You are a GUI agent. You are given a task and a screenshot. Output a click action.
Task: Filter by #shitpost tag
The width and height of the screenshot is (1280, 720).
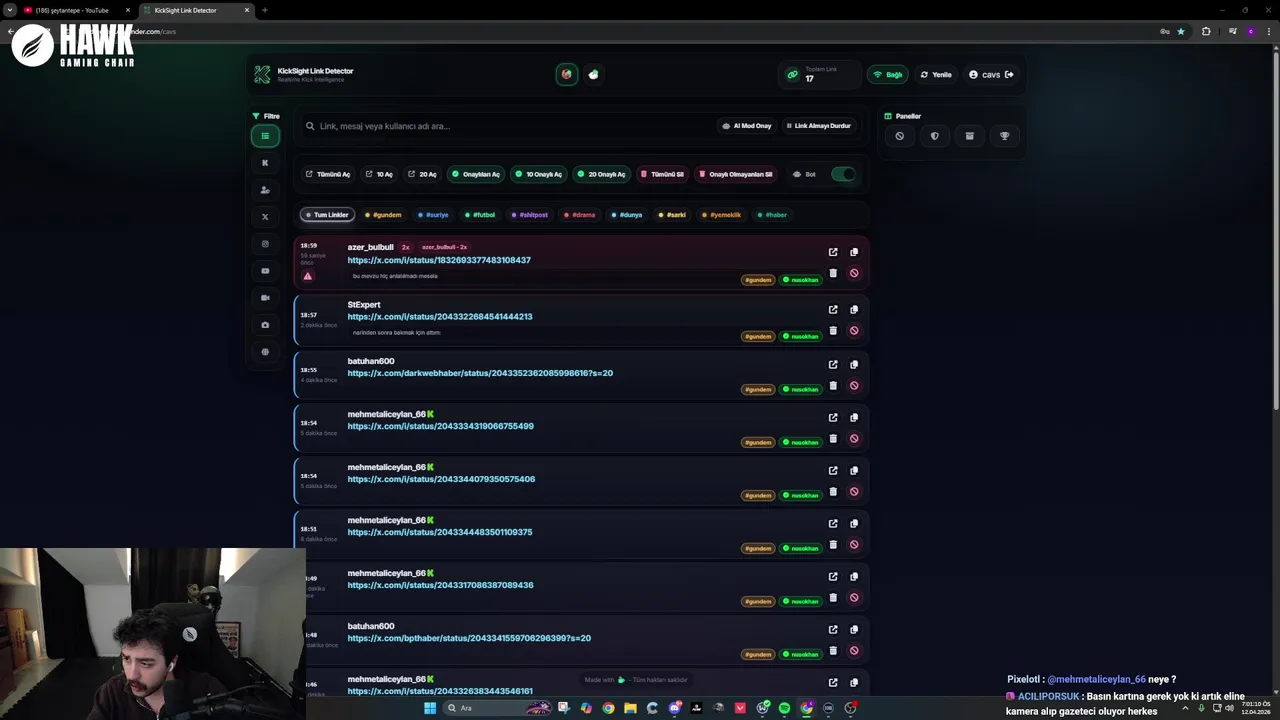click(x=530, y=215)
